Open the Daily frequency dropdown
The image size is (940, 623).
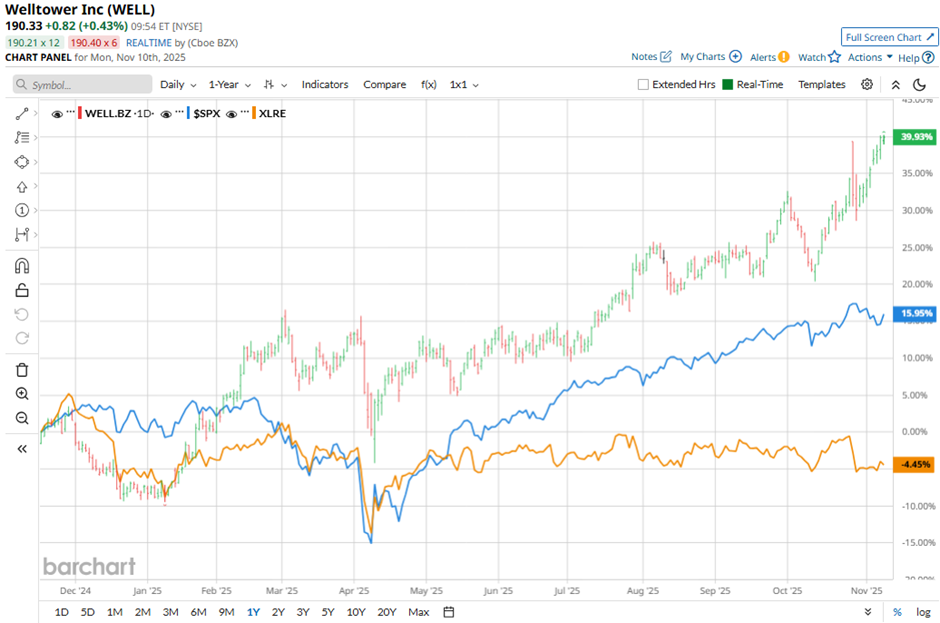tap(178, 85)
